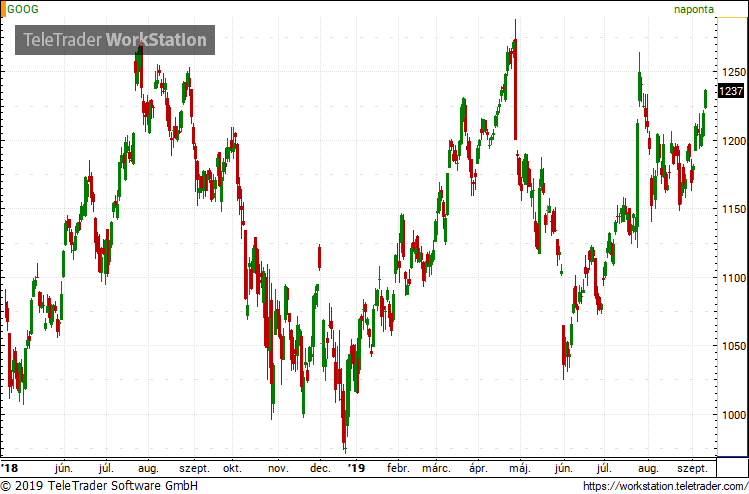
Task: Click the '19 year label on time axis
Action: point(356,468)
